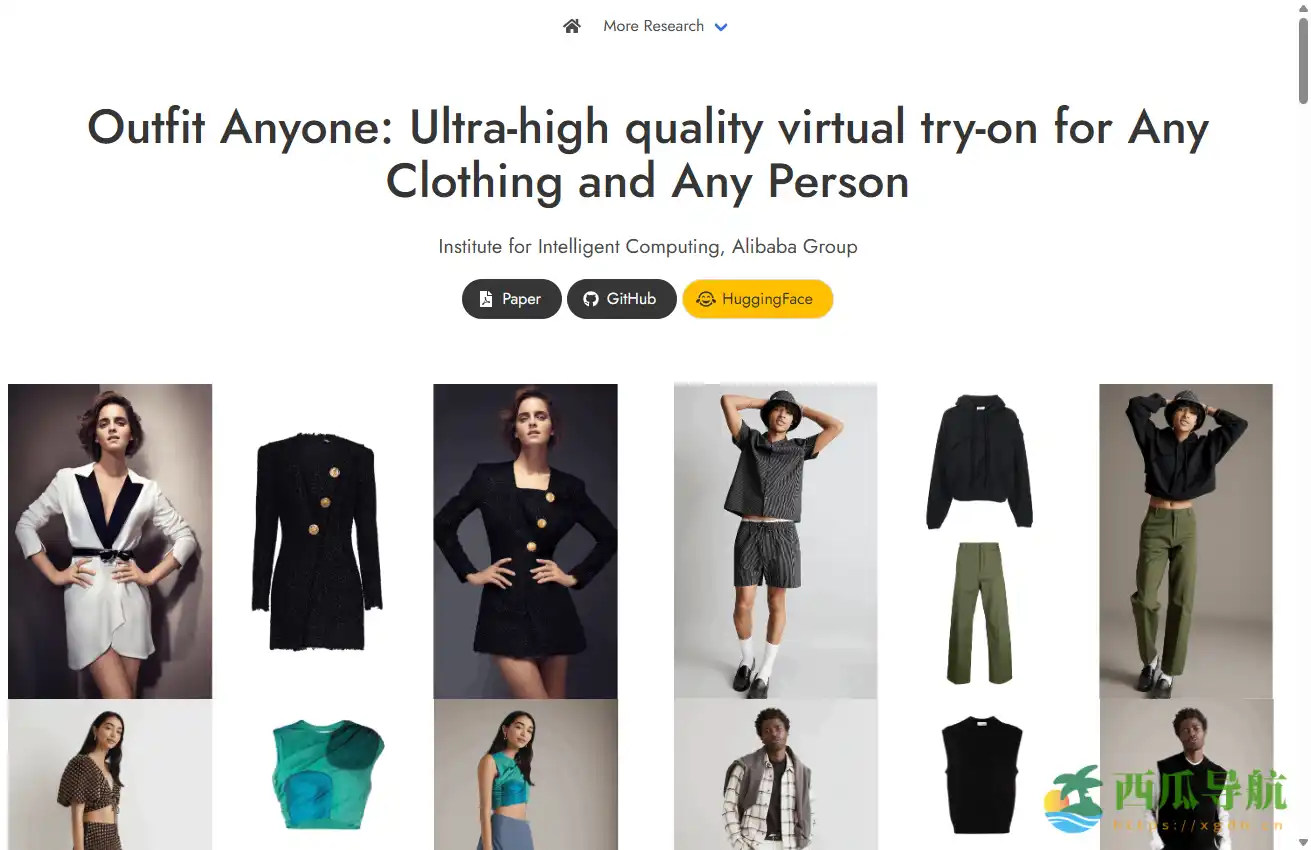The height and width of the screenshot is (850, 1311).
Task: Go to the home page icon
Action: pos(572,26)
